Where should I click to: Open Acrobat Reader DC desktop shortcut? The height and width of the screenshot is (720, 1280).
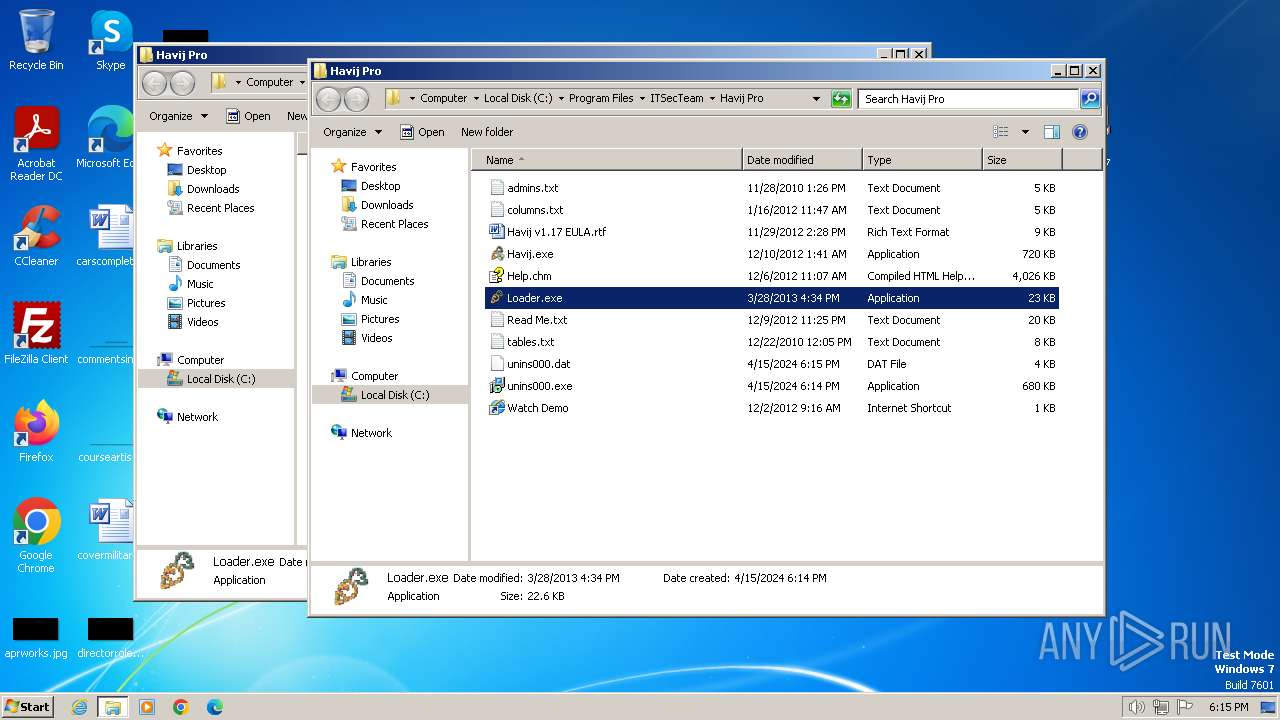pos(36,144)
